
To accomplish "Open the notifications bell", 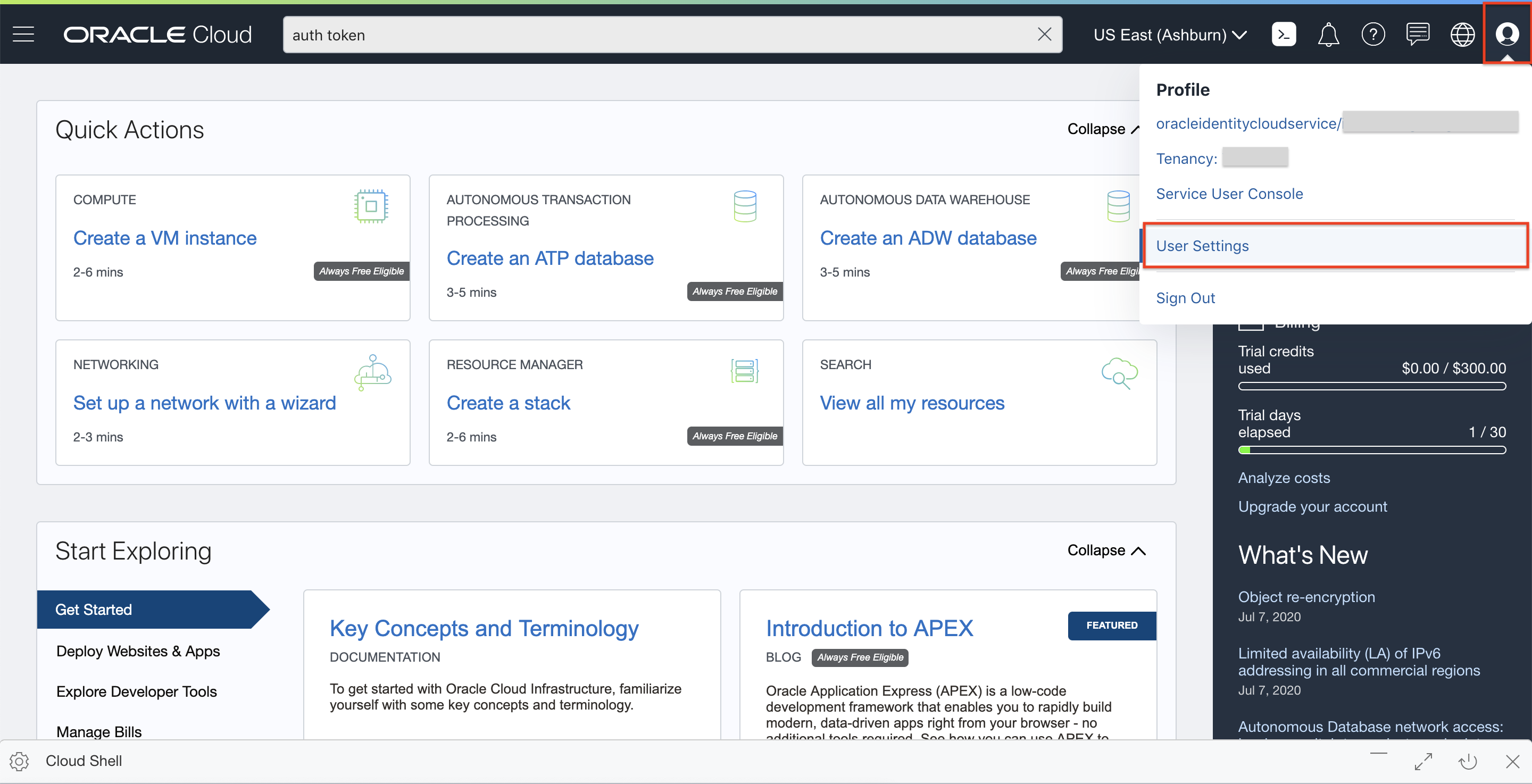I will (x=1328, y=35).
